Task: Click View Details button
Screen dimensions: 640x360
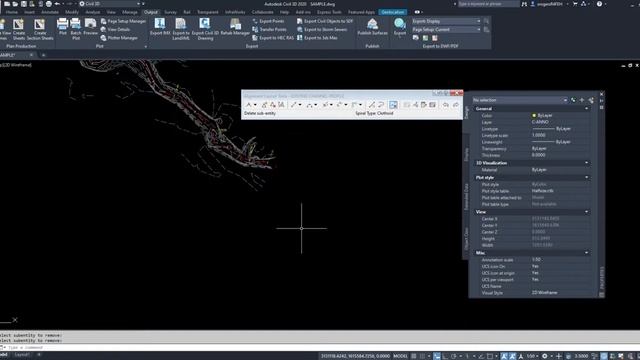Action: click(116, 29)
